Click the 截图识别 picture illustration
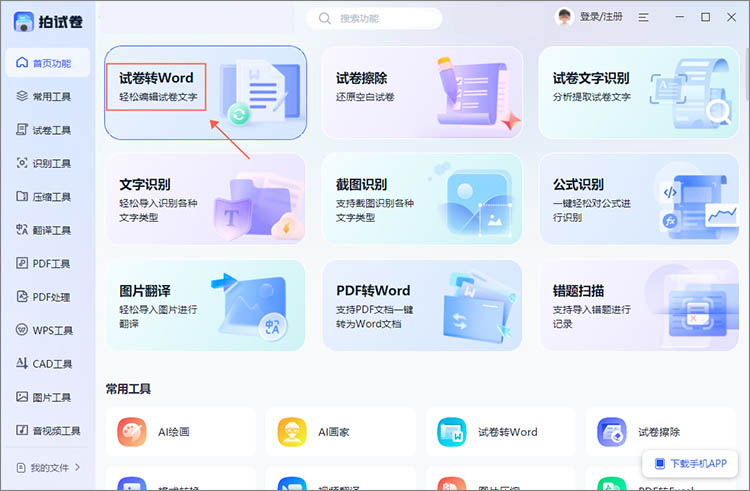This screenshot has height=491, width=750. (476, 201)
